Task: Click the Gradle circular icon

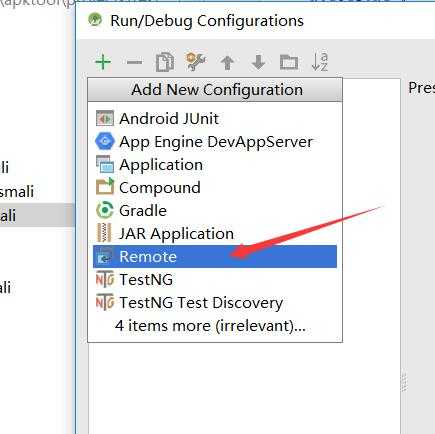Action: (x=105, y=210)
